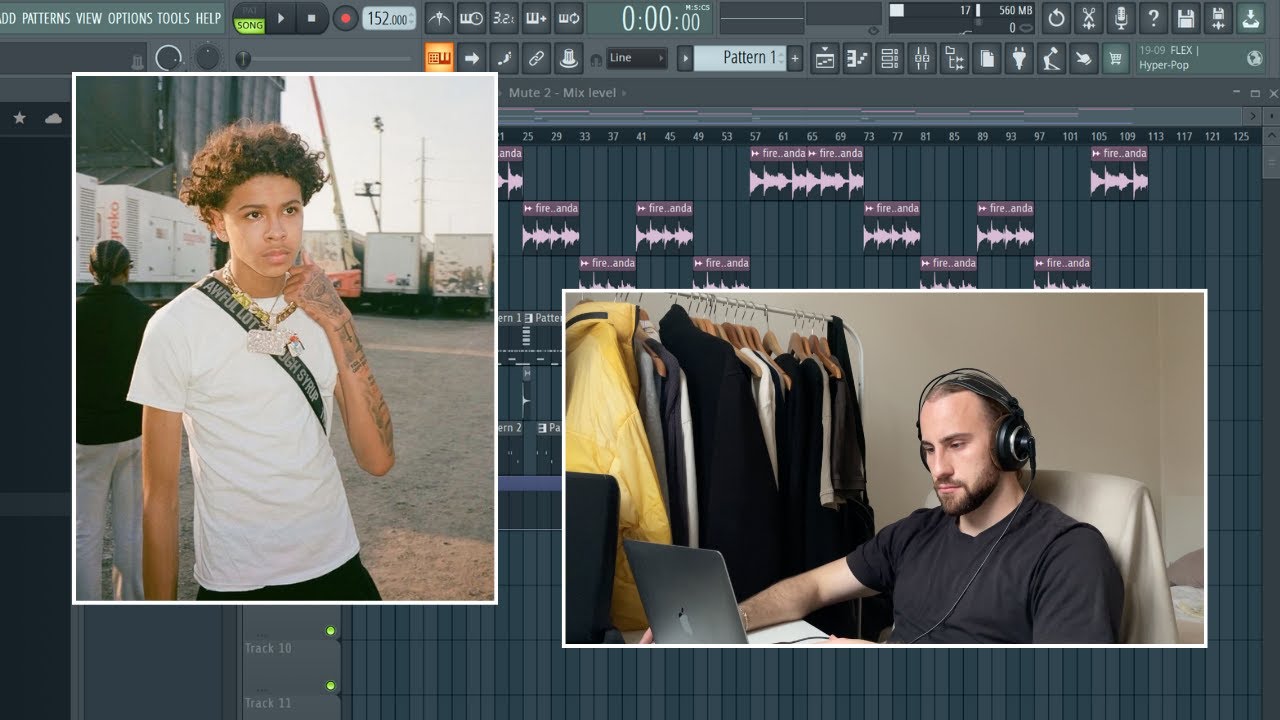This screenshot has height=720, width=1280.
Task: Open the metronome toggle icon
Action: [x=439, y=18]
